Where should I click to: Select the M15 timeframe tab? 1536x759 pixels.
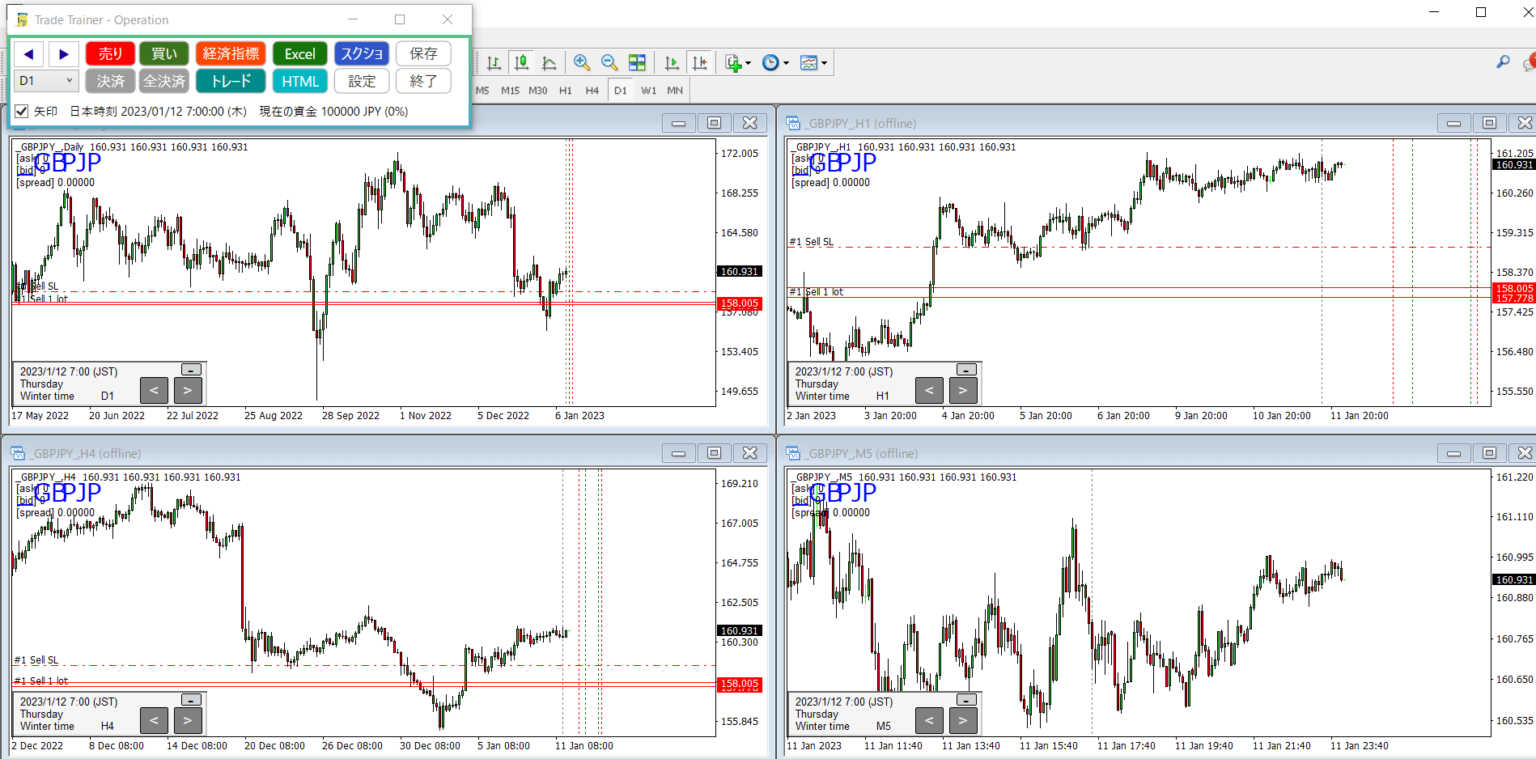pos(513,89)
